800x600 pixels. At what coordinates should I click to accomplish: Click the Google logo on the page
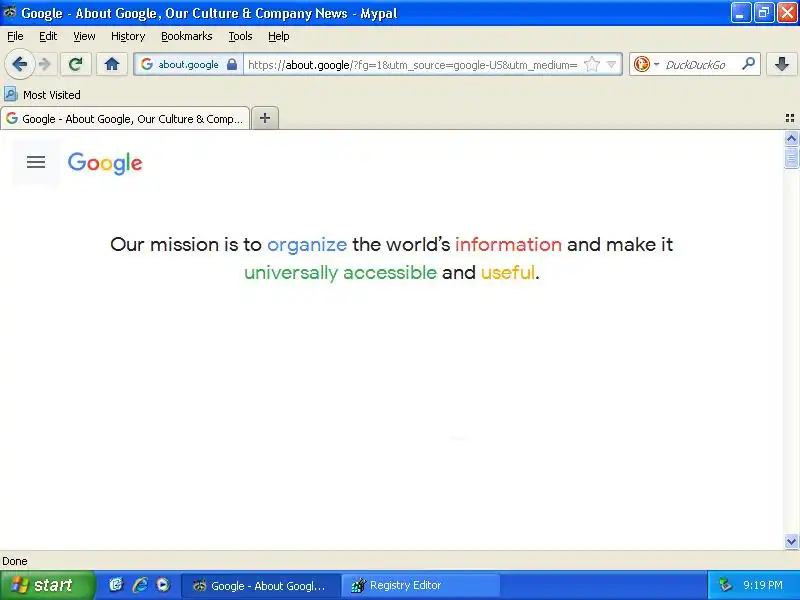(x=105, y=163)
